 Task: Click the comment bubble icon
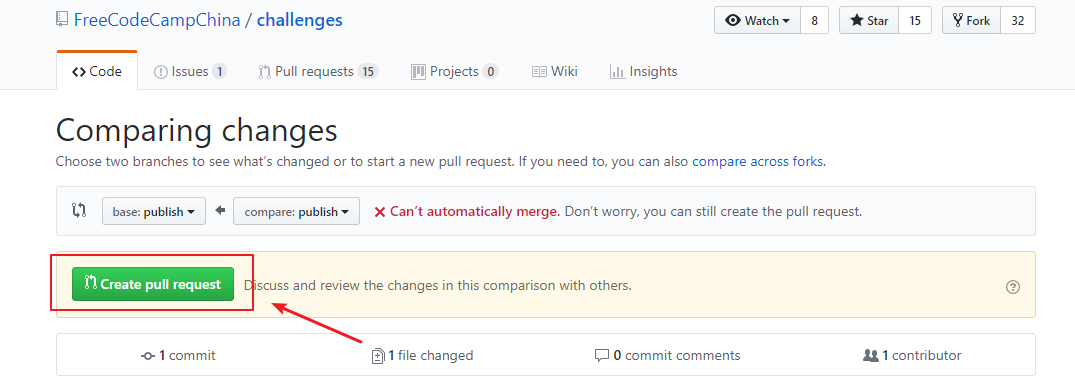[602, 356]
